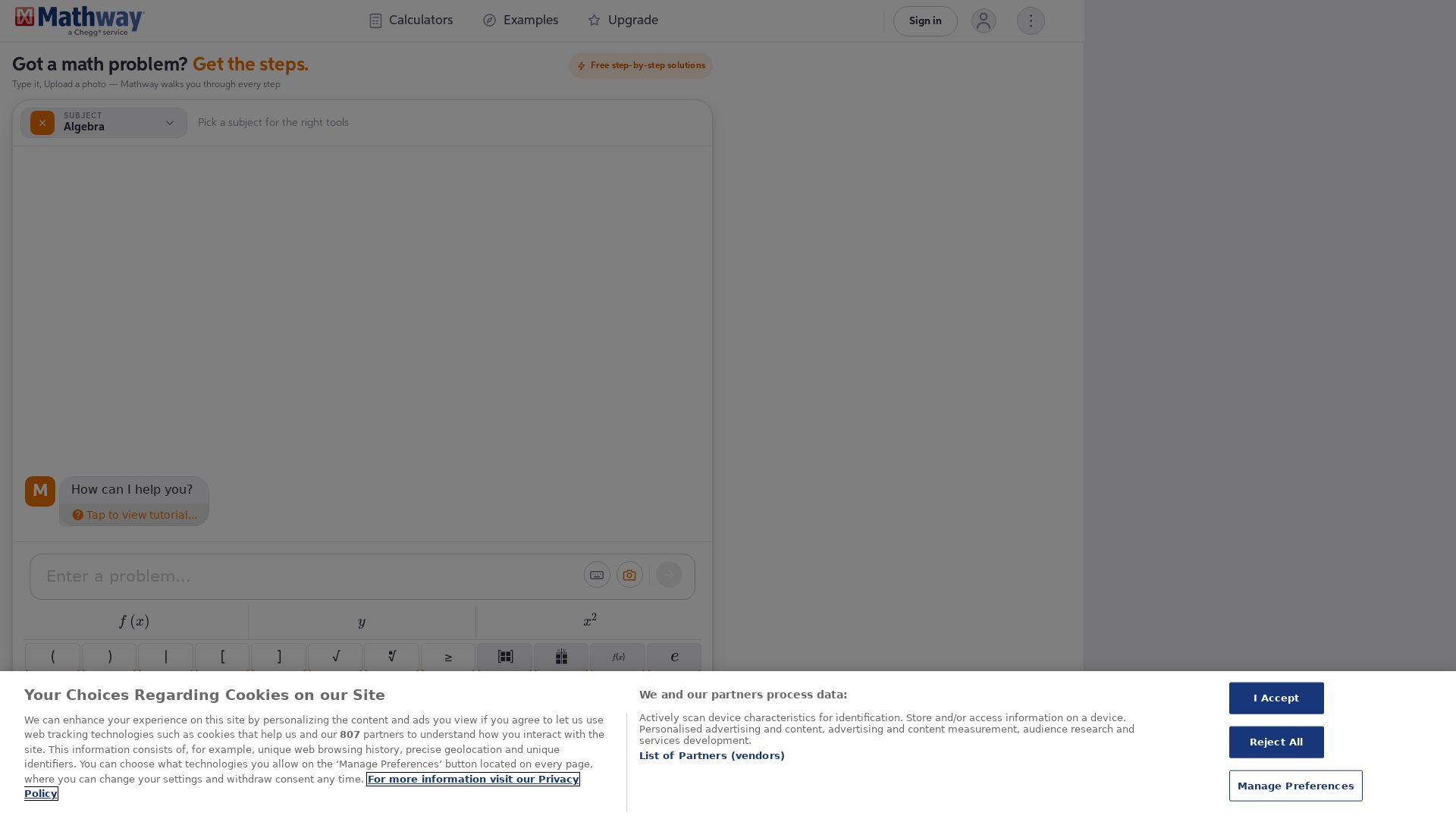Expand the Subject Algebra dropdown
The image size is (1456, 819).
[104, 123]
